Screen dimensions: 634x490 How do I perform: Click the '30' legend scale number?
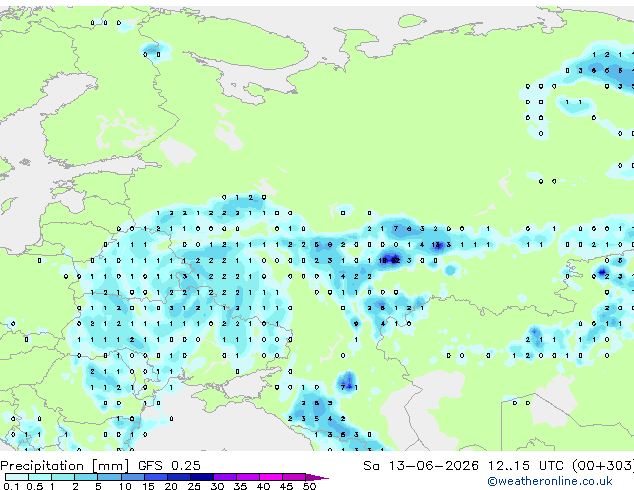217,486
